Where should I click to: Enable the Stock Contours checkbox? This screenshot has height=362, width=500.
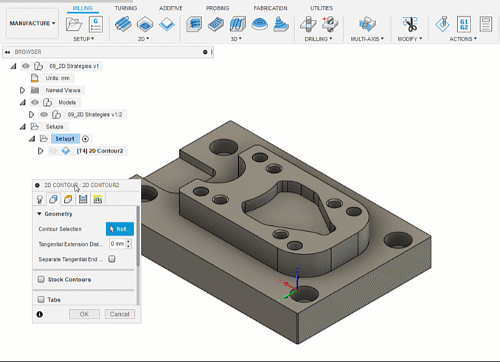(41, 279)
